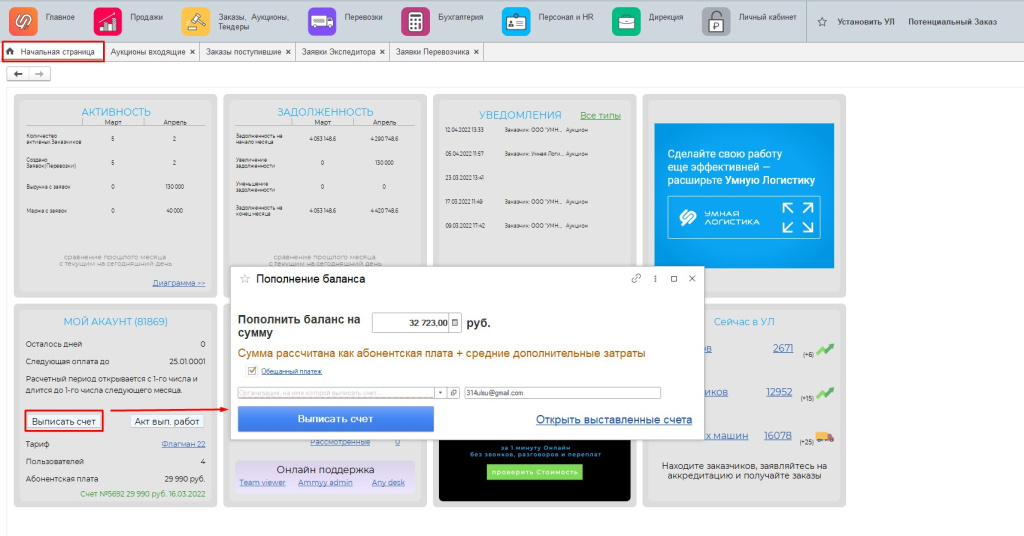
Task: Open the calculator icon in the amount field
Action: [455, 323]
